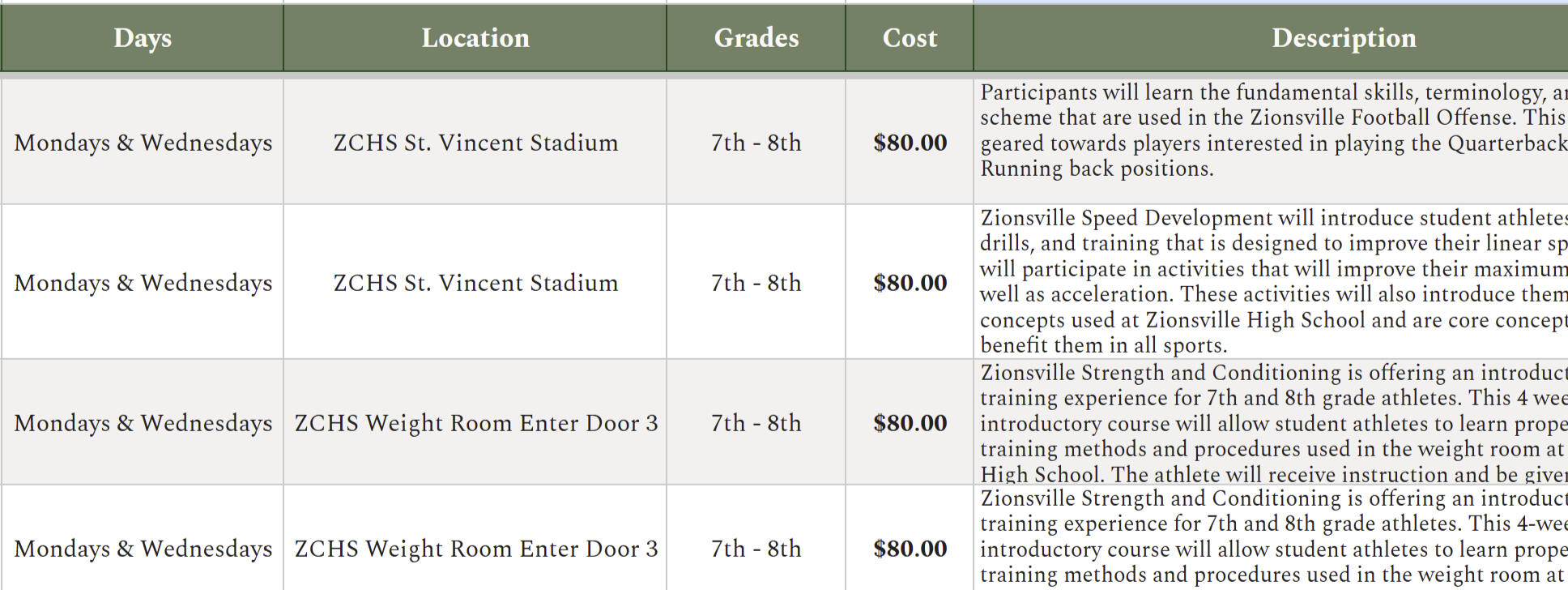Click the Grades column header
Viewport: 1568px width, 590px height.
(756, 38)
